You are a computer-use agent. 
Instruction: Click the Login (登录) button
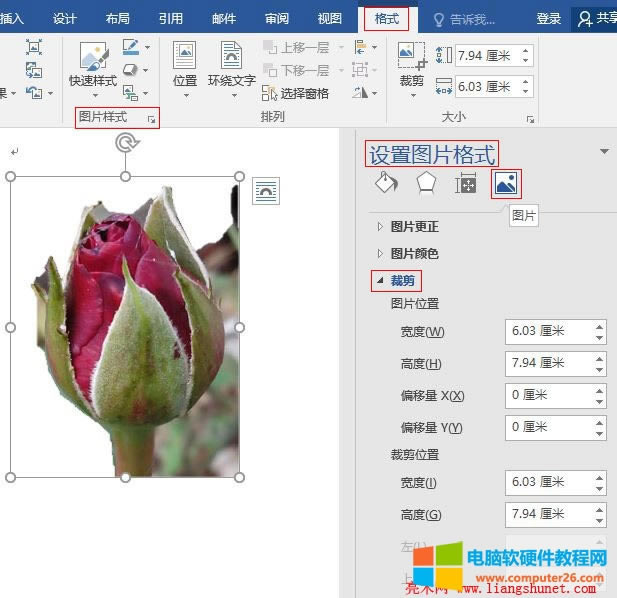click(x=549, y=18)
